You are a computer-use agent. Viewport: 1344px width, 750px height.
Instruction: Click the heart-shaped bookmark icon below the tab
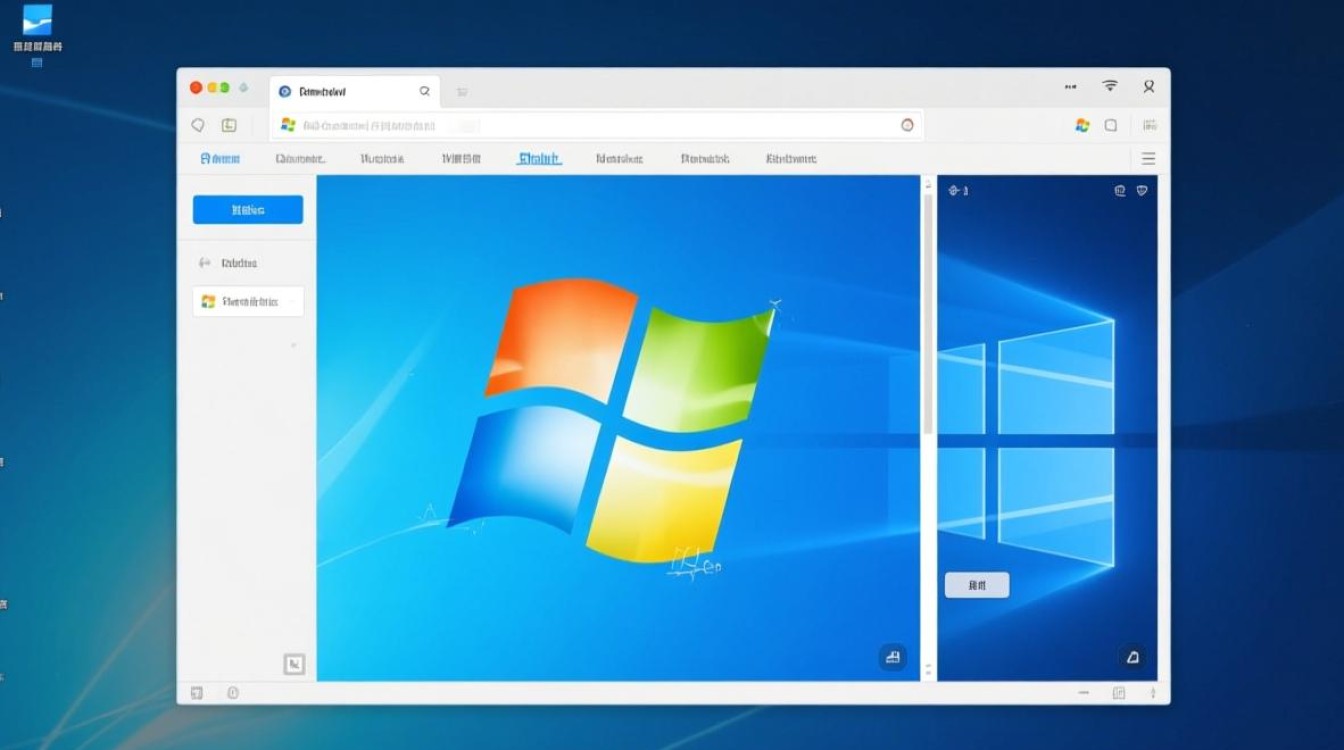197,124
